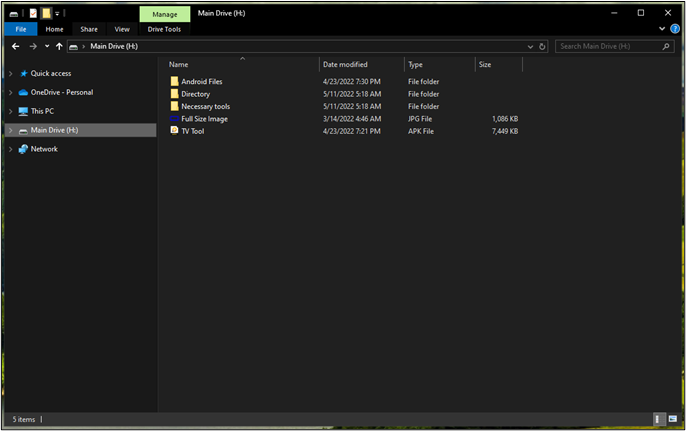Select Network in the navigation pane
This screenshot has height=431, width=686.
(44, 149)
